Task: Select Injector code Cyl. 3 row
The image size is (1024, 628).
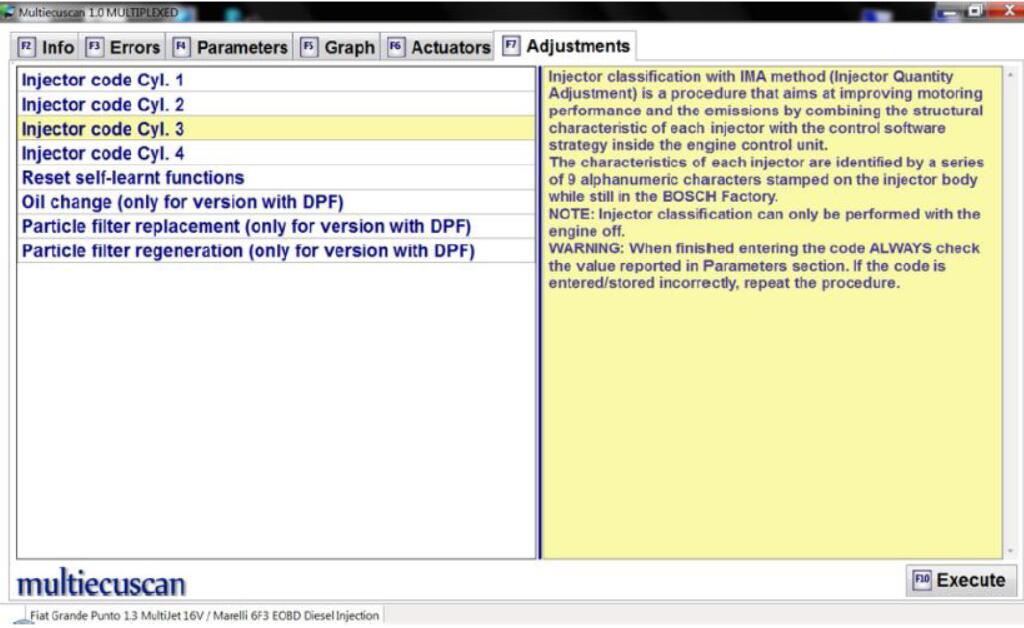Action: pyautogui.click(x=276, y=129)
